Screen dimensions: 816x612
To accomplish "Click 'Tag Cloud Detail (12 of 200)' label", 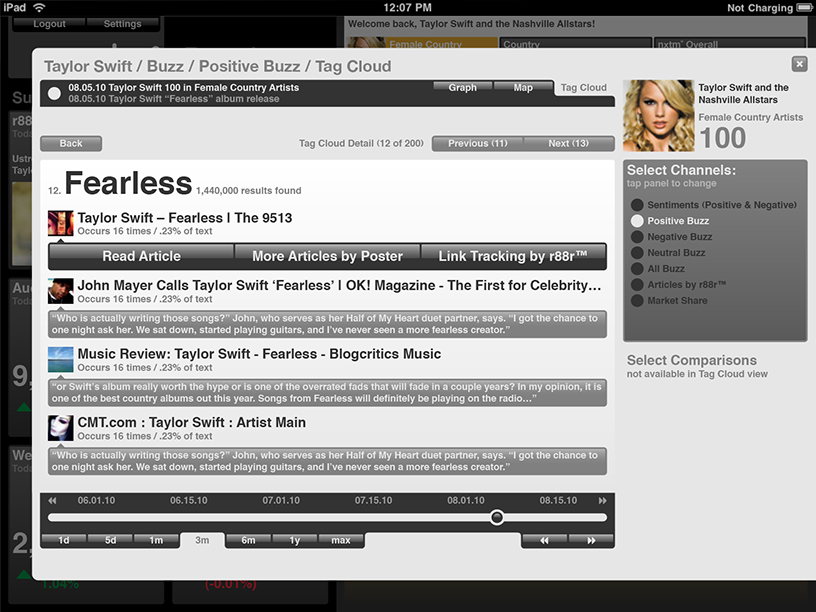I will pyautogui.click(x=361, y=143).
